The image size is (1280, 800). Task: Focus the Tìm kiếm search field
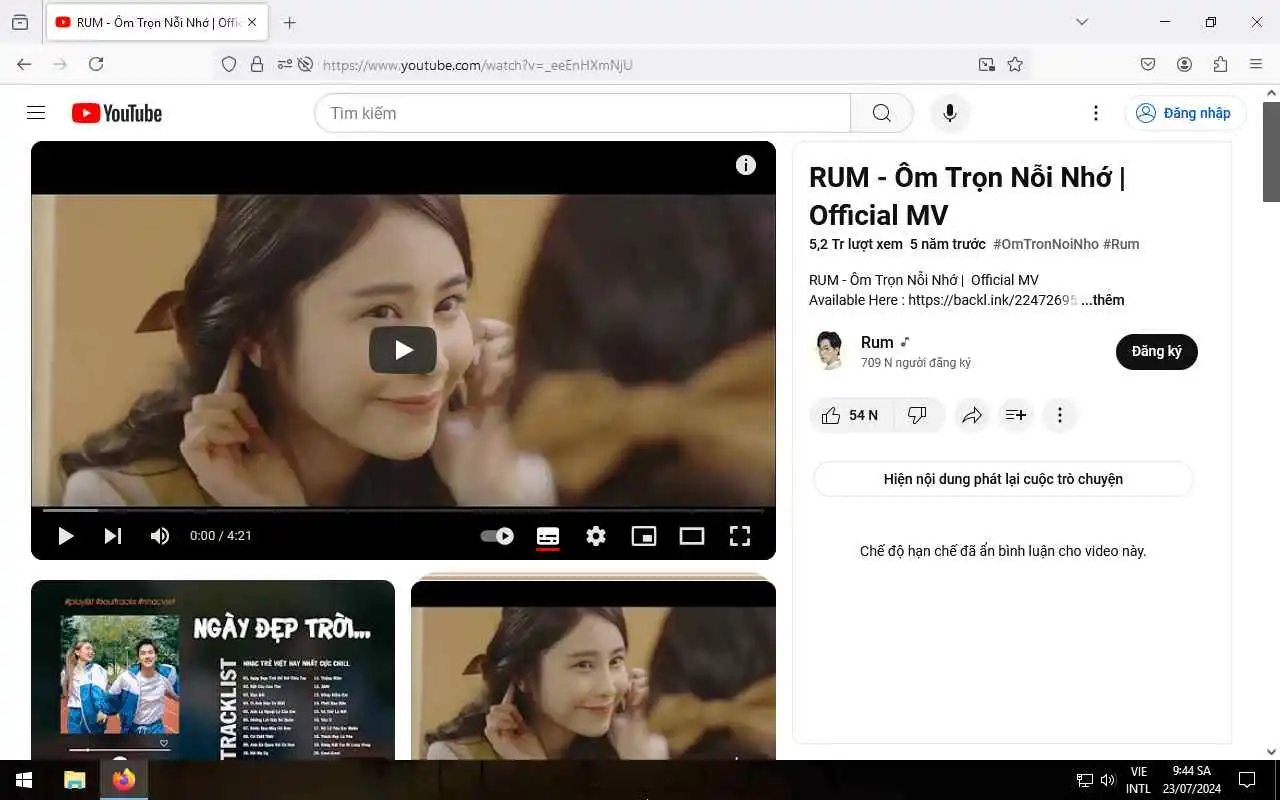coord(583,113)
